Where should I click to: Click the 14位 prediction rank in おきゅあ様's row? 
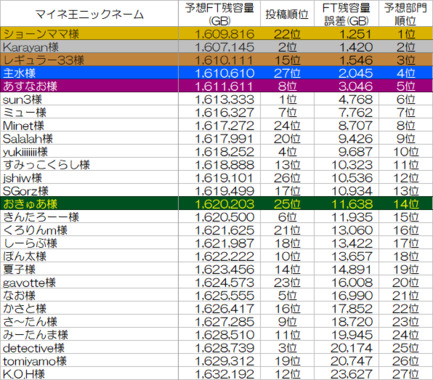(x=405, y=204)
